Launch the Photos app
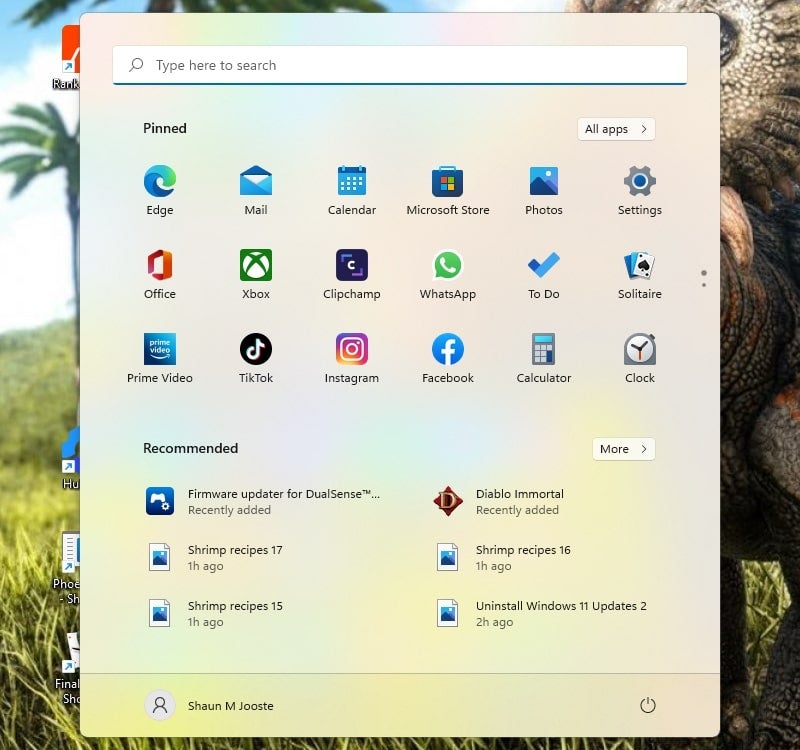 (543, 190)
